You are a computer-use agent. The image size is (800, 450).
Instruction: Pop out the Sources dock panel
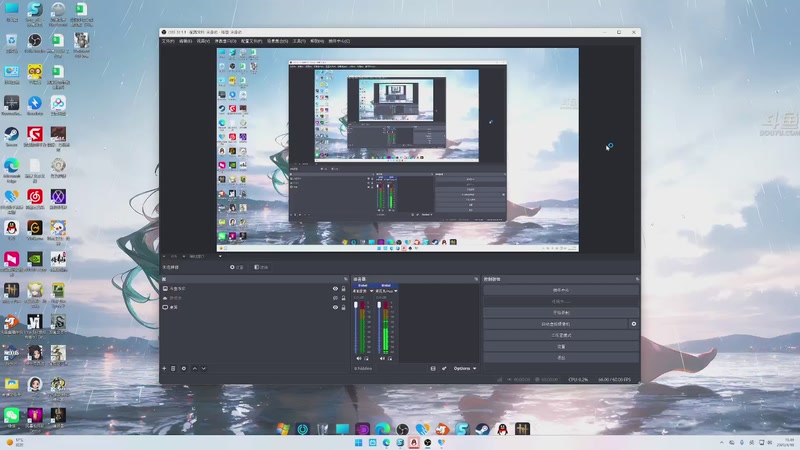click(x=346, y=279)
